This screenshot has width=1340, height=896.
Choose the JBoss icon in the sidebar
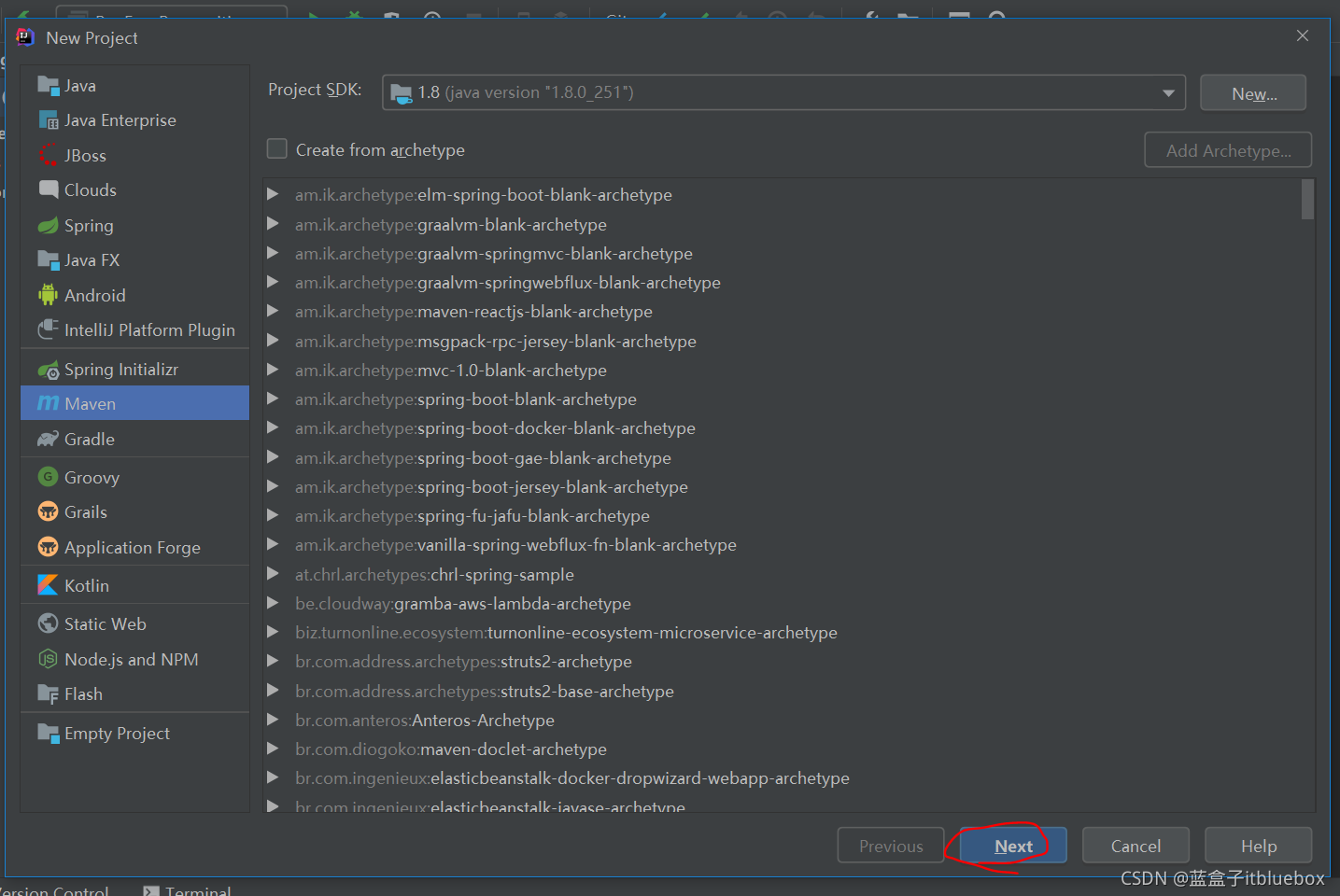tap(48, 155)
